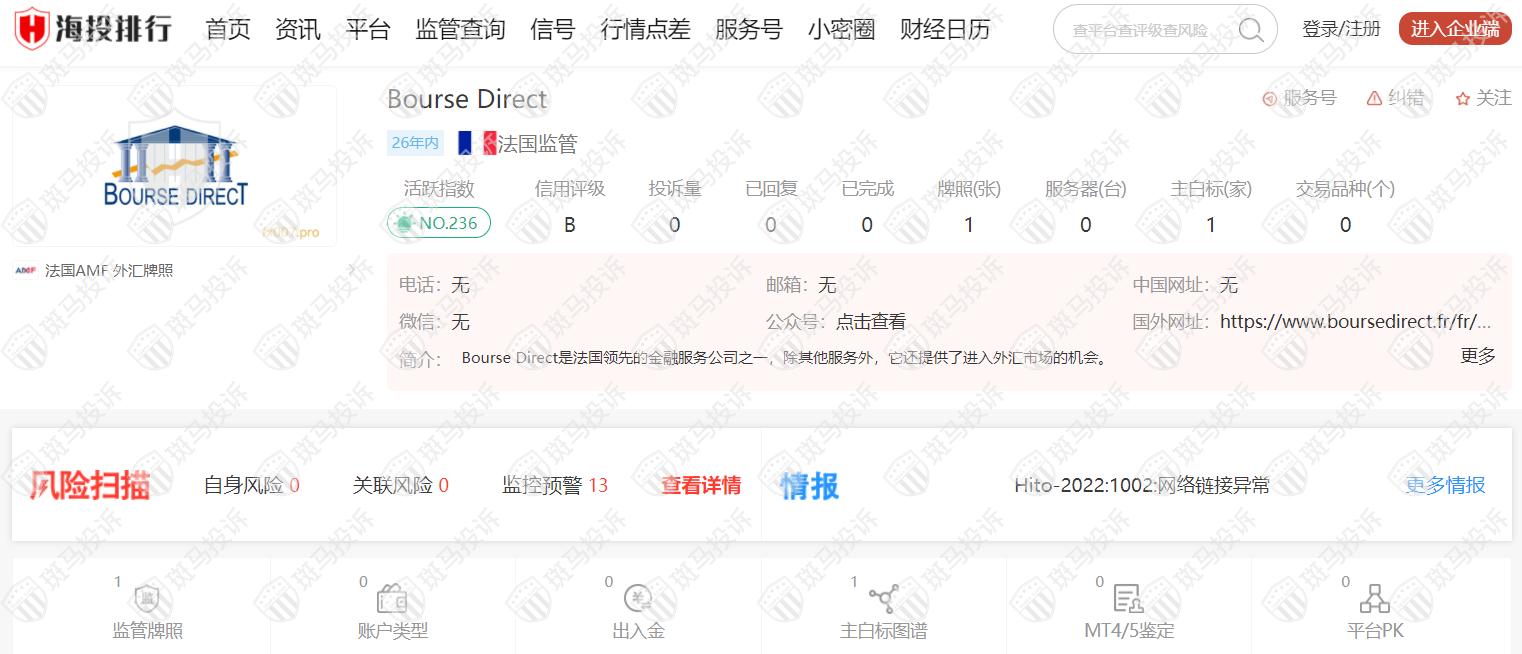
Task: Click the 进入企业端 button
Action: pos(1454,29)
